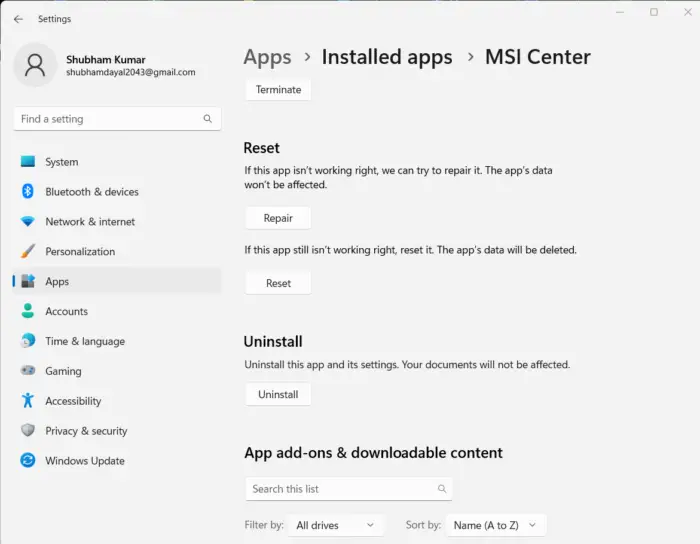The image size is (700, 544).
Task: Click the Find a setting search box
Action: pos(117,119)
